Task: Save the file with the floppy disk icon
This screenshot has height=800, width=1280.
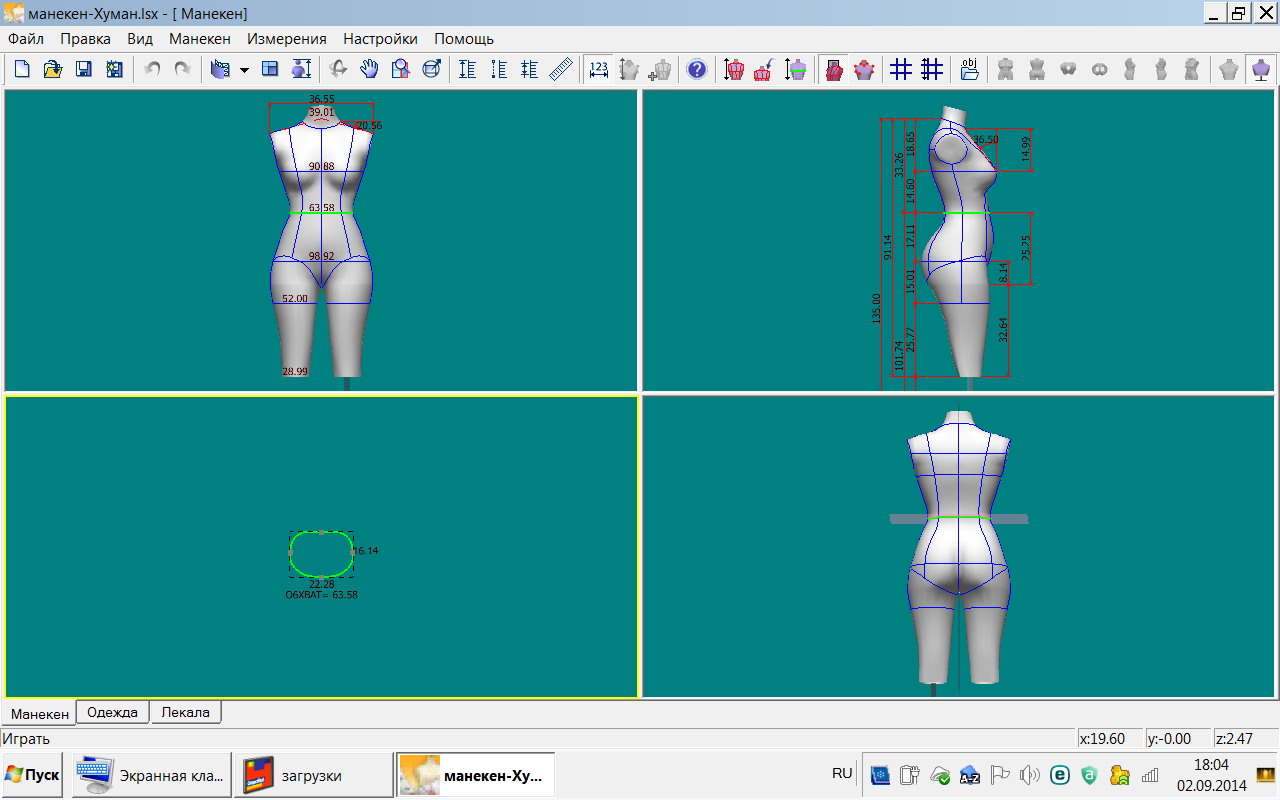Action: (x=84, y=69)
